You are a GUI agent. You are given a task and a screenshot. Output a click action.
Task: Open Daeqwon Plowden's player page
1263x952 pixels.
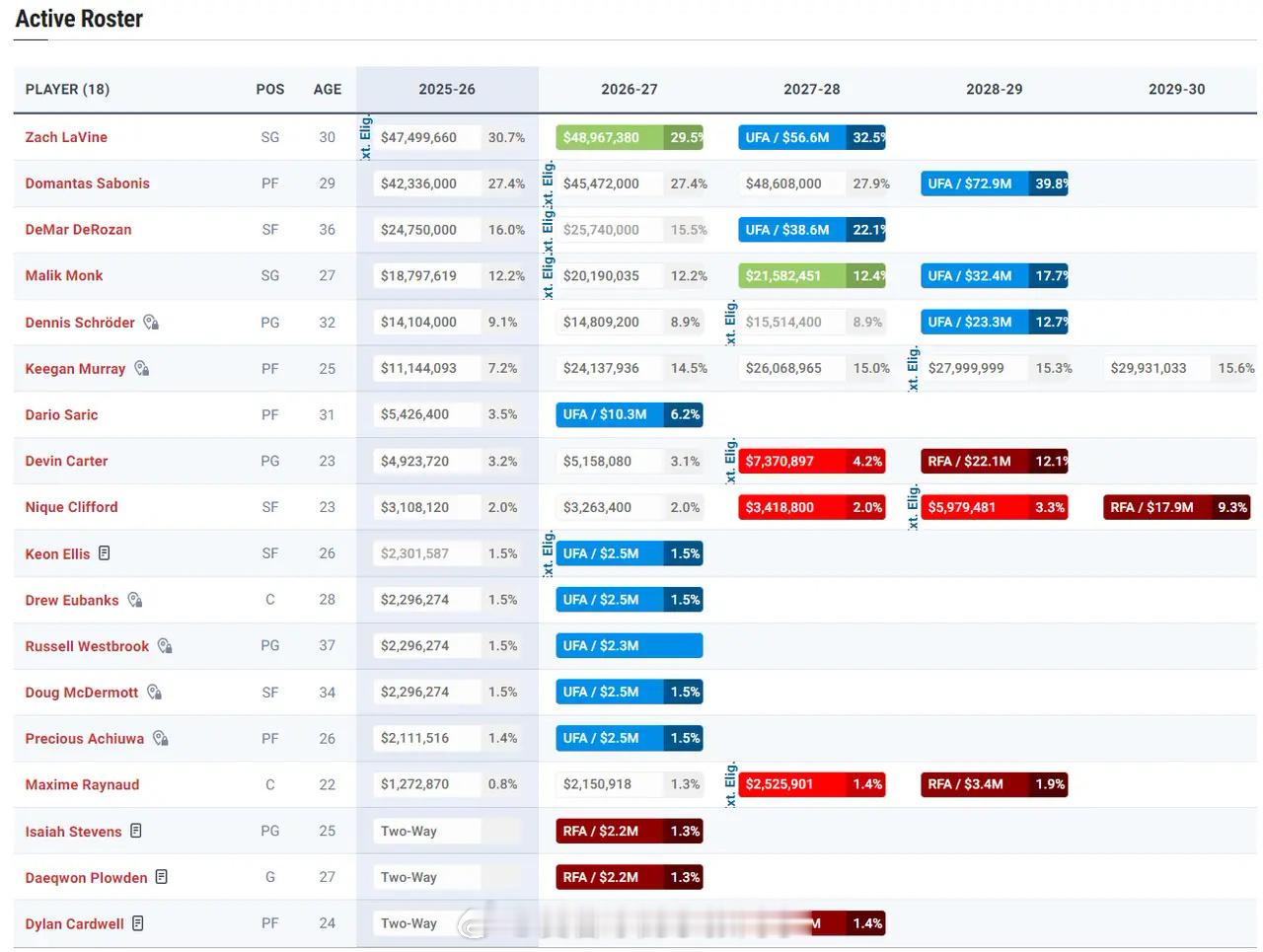coord(86,878)
